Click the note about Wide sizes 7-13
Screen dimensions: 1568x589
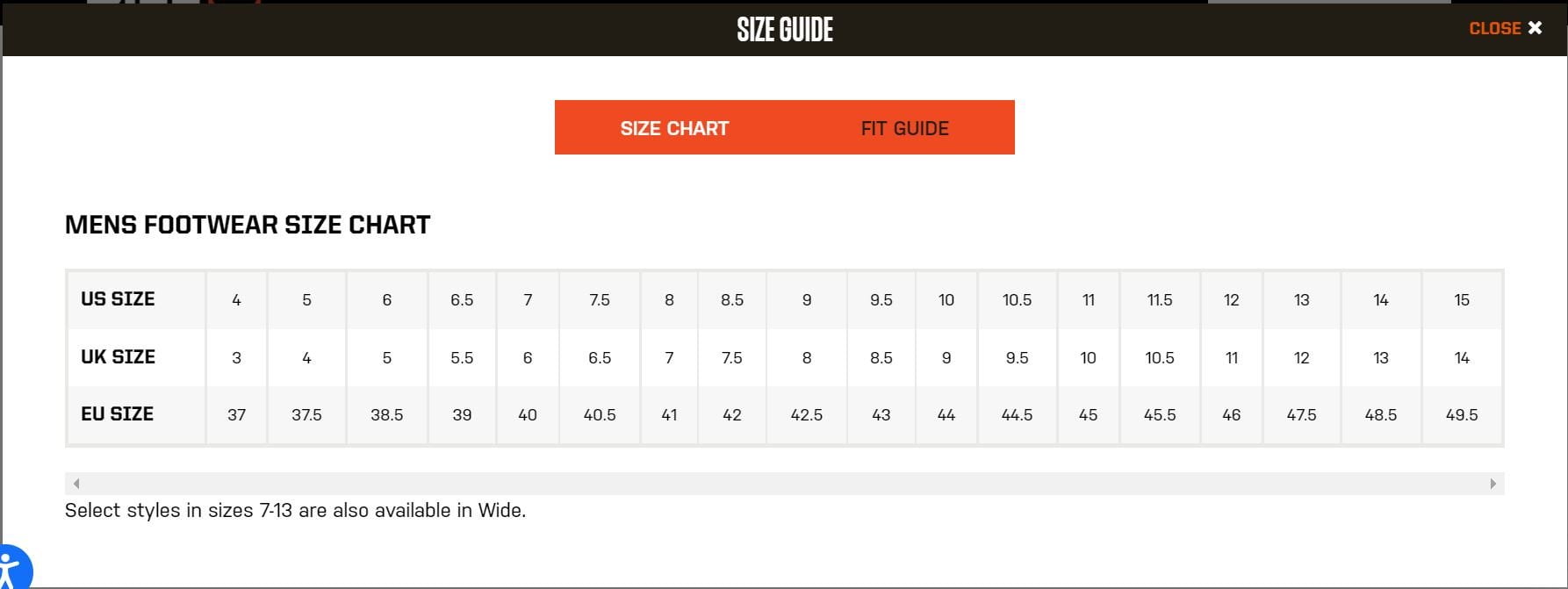click(x=294, y=510)
